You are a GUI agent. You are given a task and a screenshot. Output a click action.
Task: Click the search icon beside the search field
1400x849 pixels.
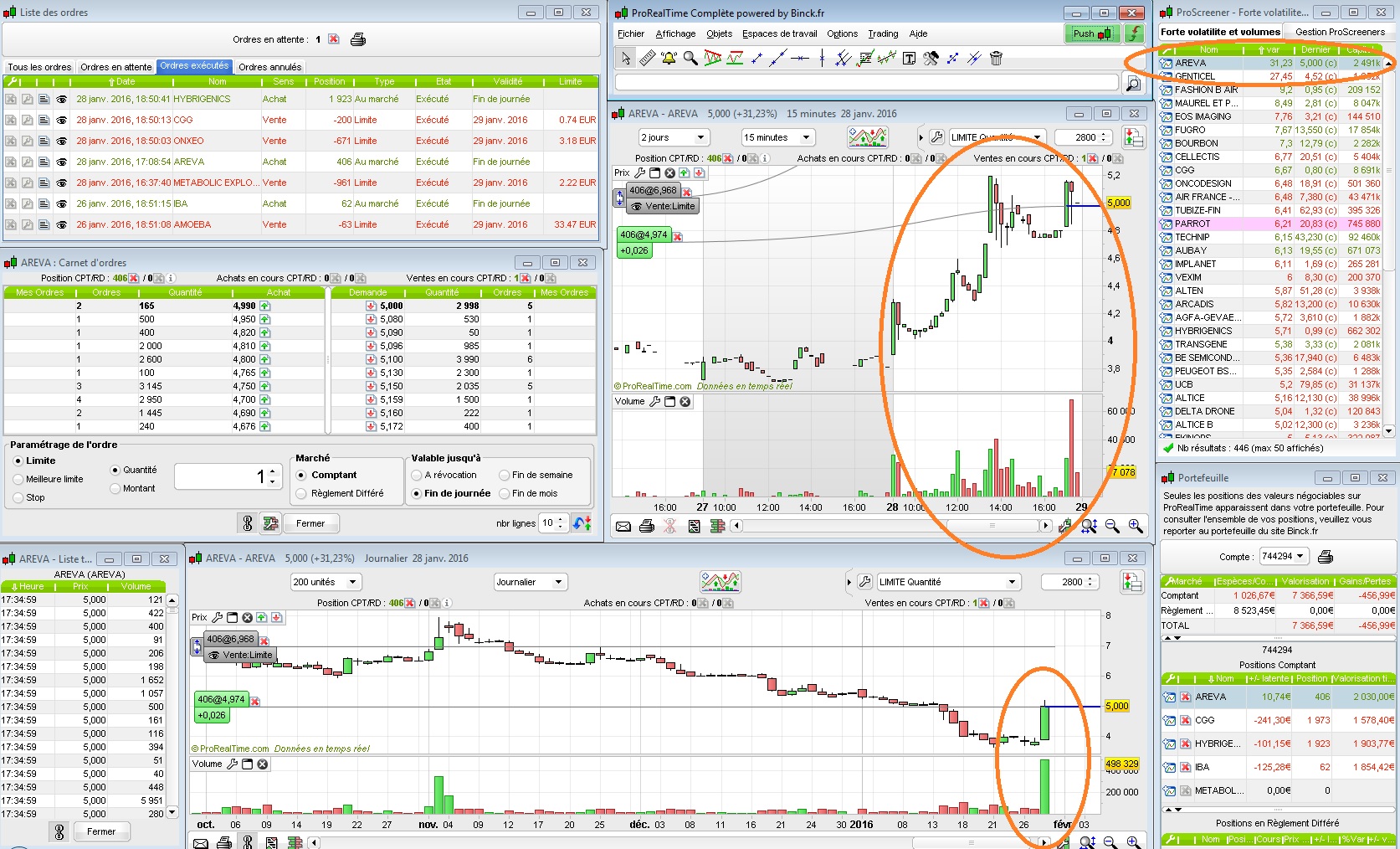1132,83
